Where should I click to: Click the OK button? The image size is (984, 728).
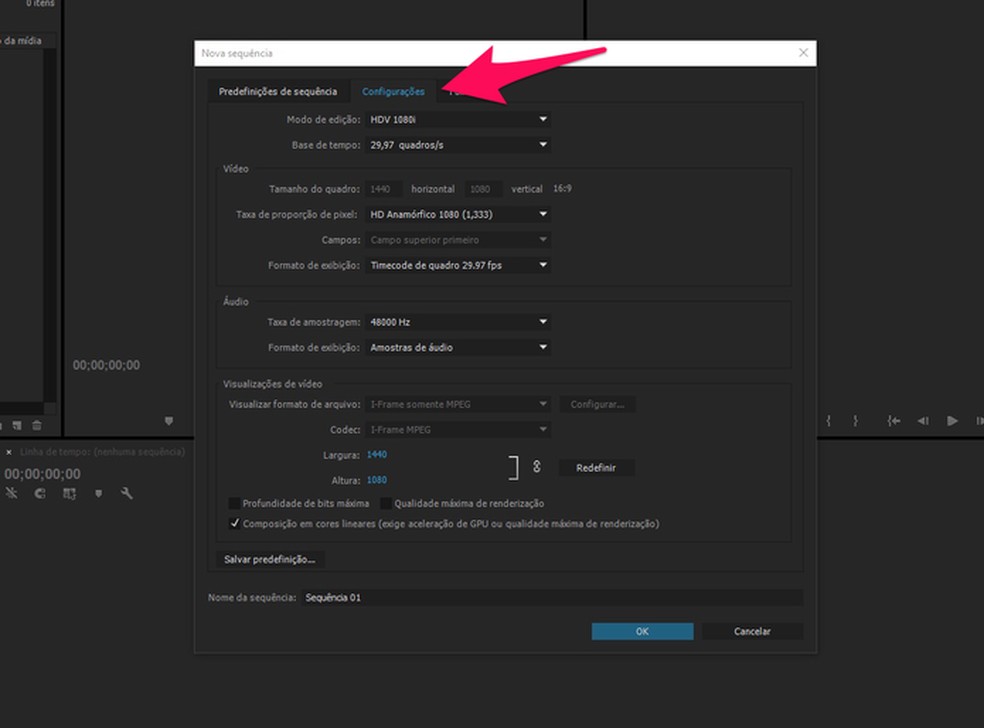(x=642, y=631)
